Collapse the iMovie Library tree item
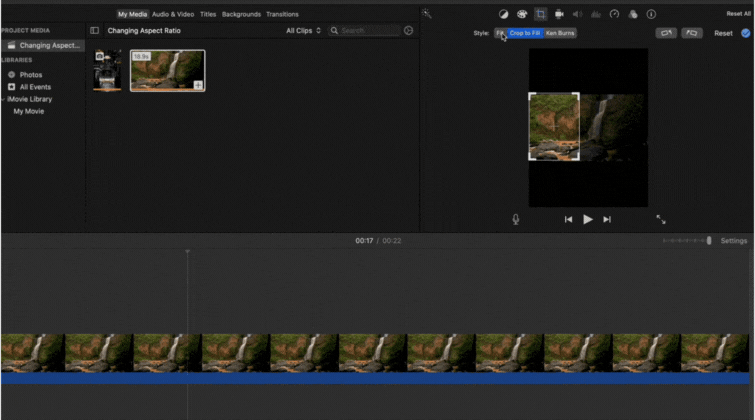 click(3, 99)
